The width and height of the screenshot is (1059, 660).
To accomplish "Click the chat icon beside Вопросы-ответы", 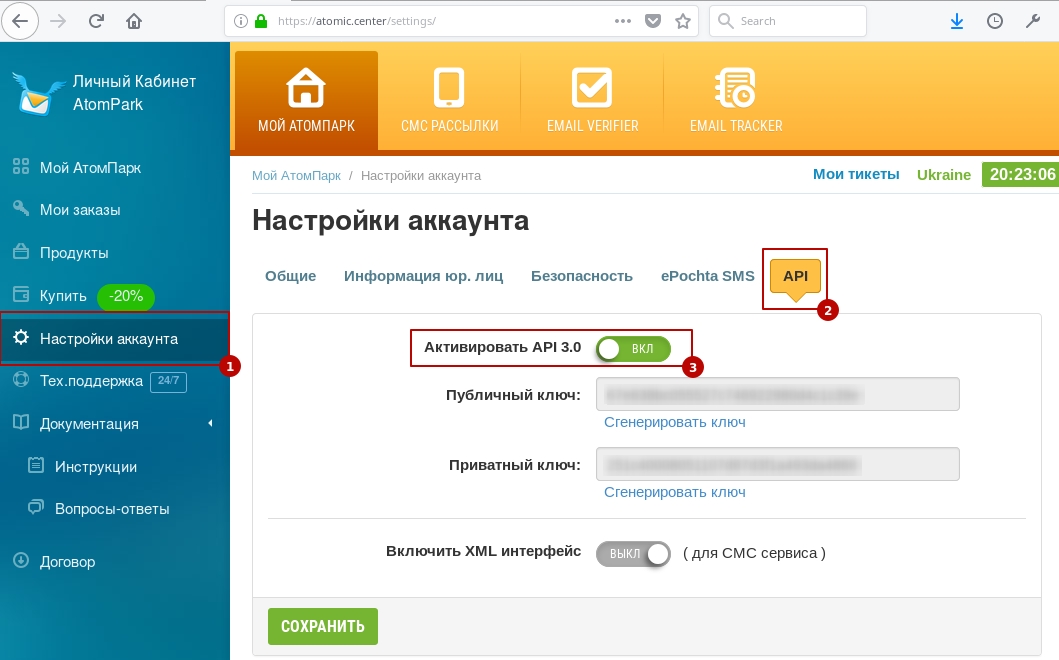I will [x=36, y=507].
